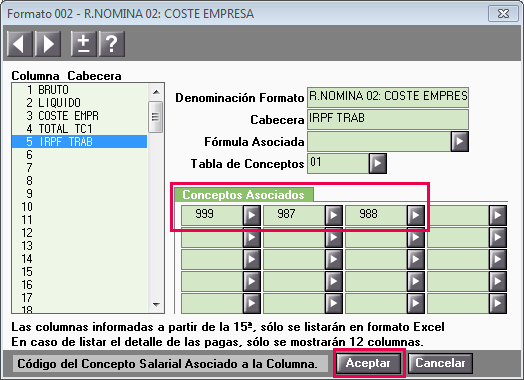Click the column list scrollbar thumb
This screenshot has width=524, height=380.
155,117
